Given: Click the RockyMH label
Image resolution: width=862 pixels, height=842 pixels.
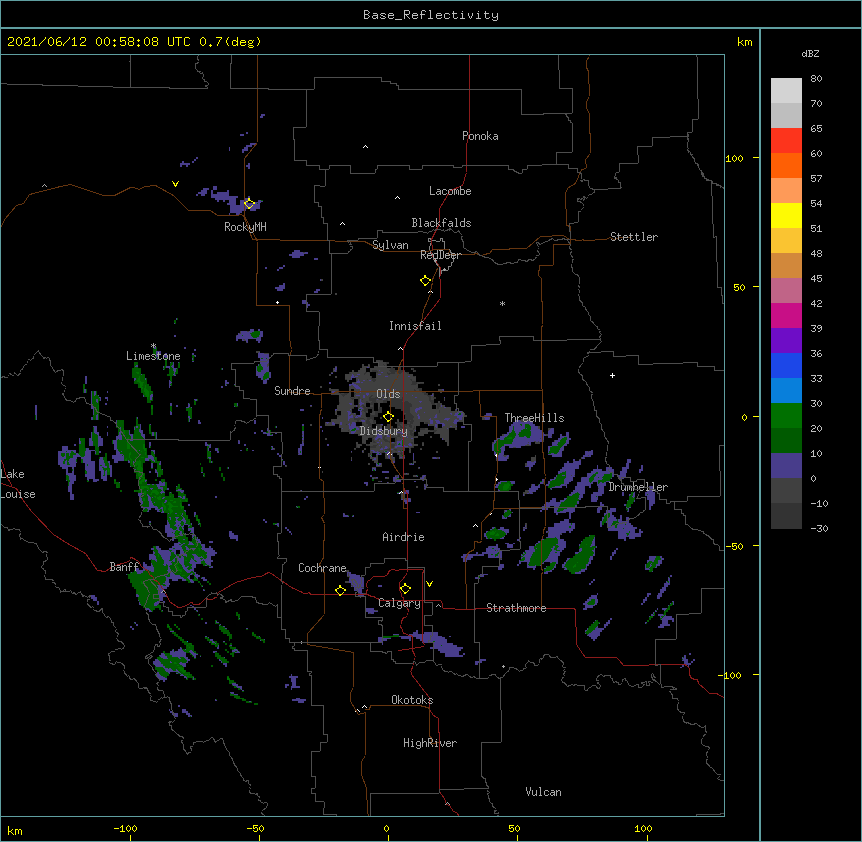Looking at the screenshot, I should tap(245, 227).
